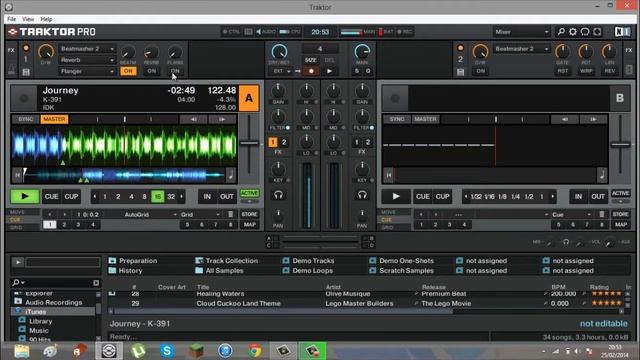640x360 pixels.
Task: Click Deck A CUP button
Action: (x=71, y=196)
